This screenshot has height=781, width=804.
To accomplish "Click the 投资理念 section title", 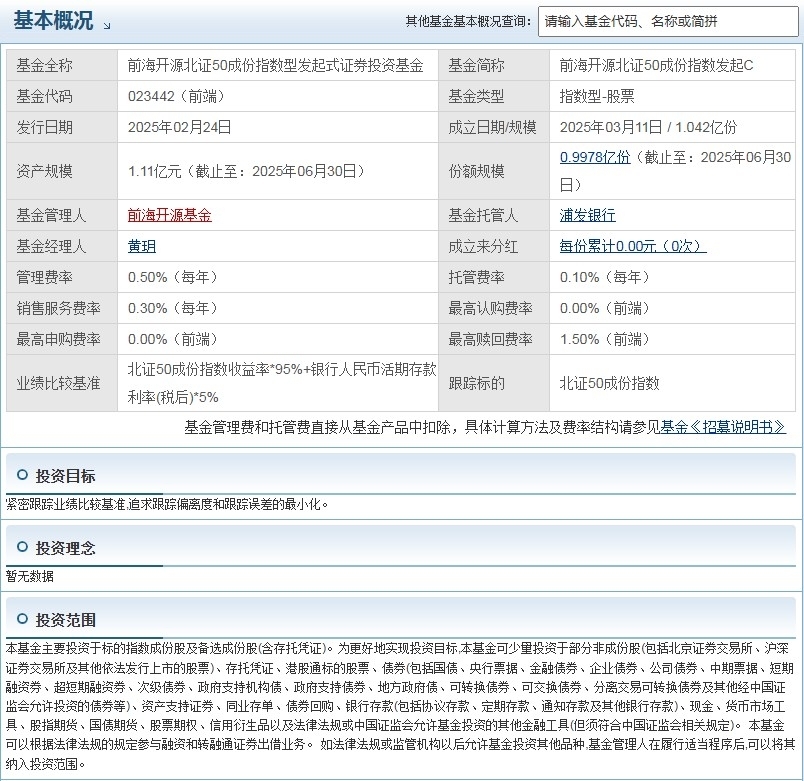I will pyautogui.click(x=66, y=548).
